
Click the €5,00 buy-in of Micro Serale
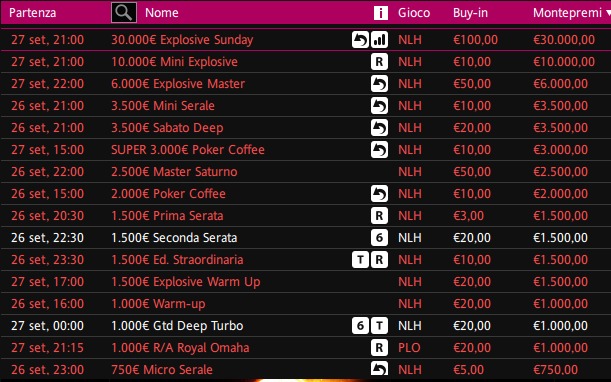click(x=468, y=370)
